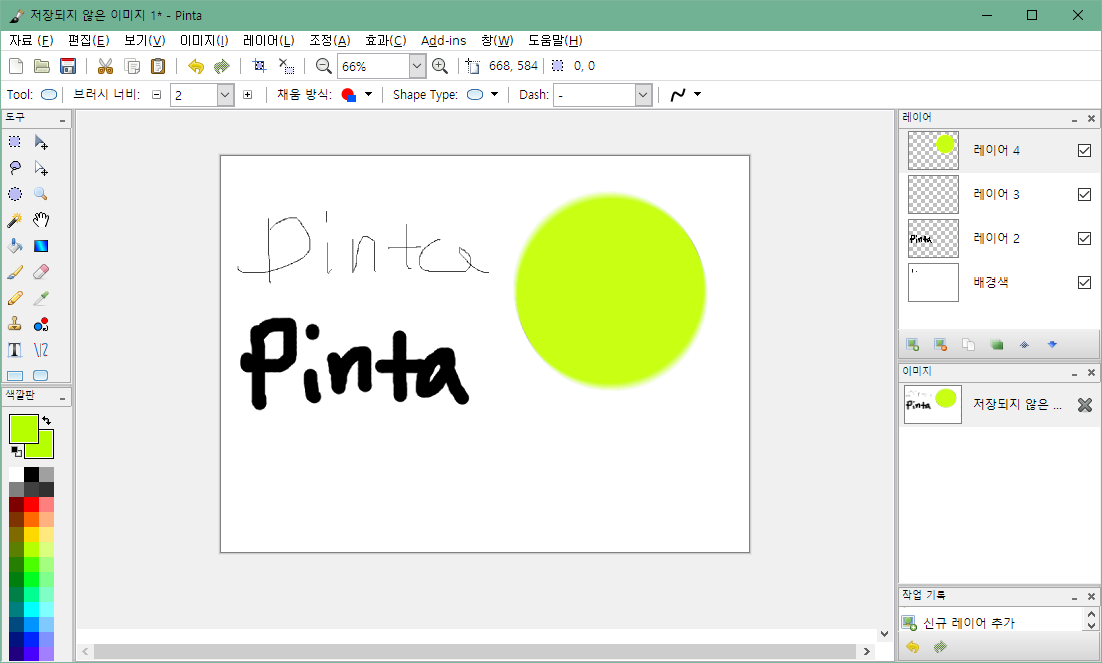Open a file with the folder icon
This screenshot has height=663, width=1102.
tap(42, 66)
